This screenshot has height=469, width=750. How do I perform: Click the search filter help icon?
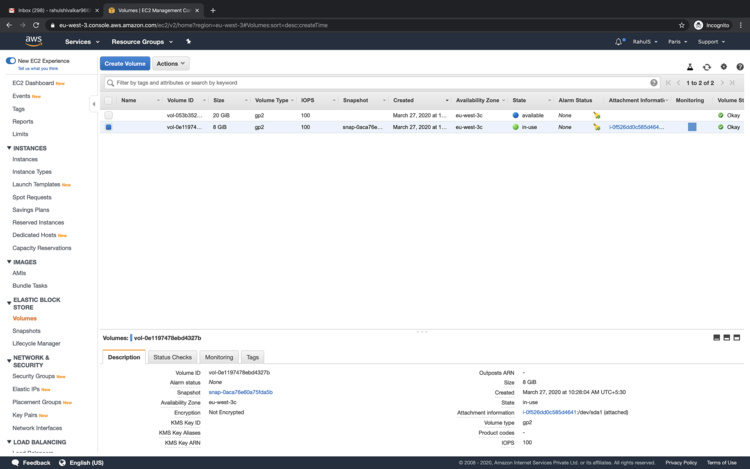[654, 83]
